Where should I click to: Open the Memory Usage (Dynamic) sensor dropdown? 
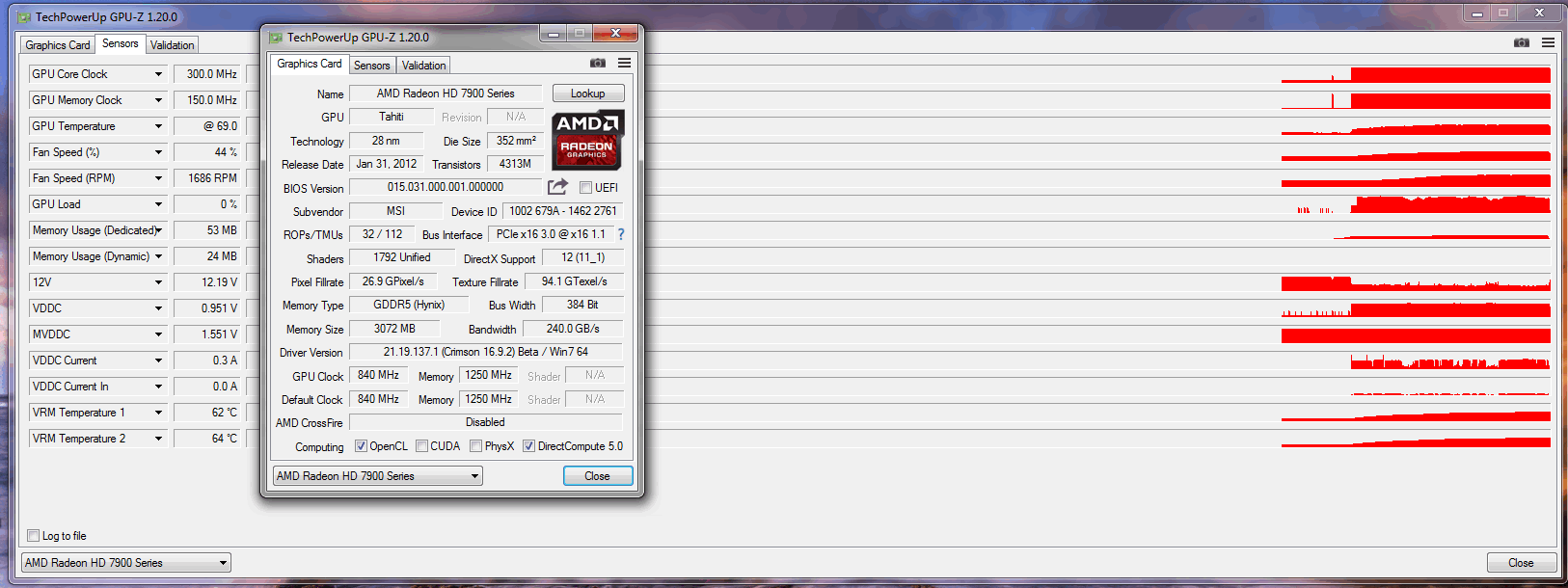(x=159, y=256)
